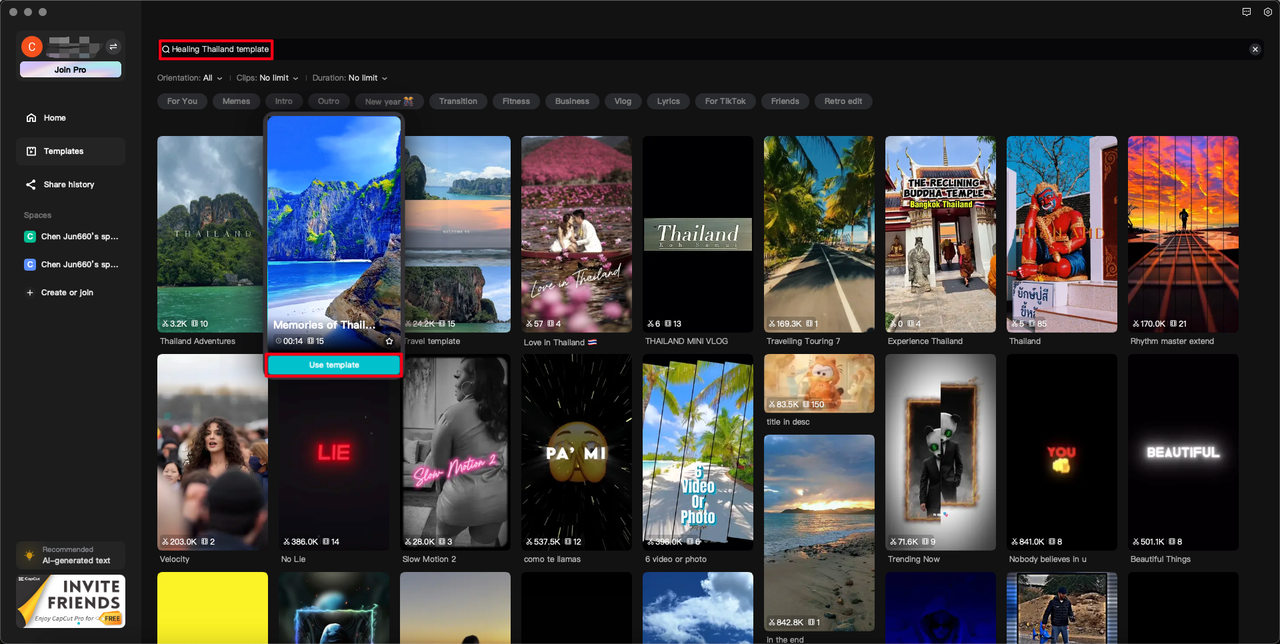Select the For You category tab
Viewport: 1280px width, 644px height.
tap(182, 101)
